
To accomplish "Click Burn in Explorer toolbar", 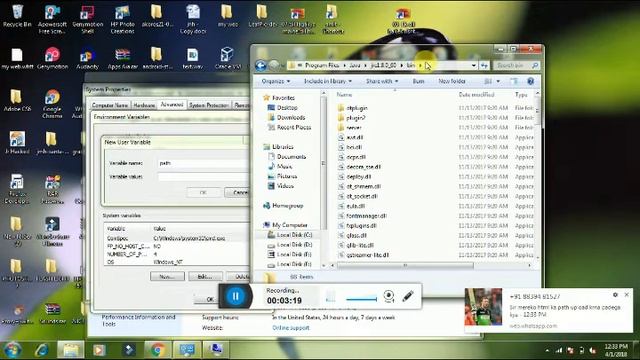I will 418,81.
